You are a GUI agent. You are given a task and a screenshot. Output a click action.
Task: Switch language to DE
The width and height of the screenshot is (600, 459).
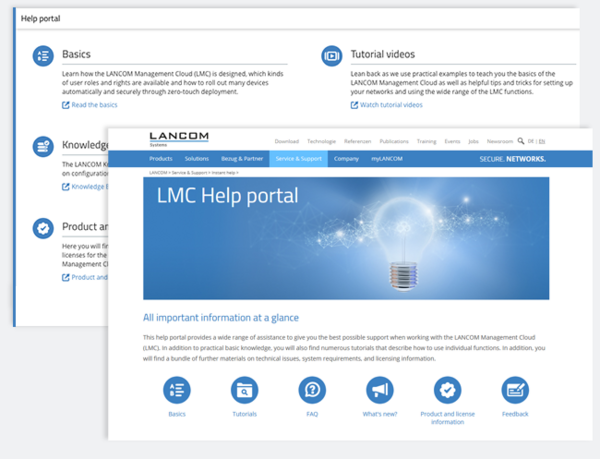tap(531, 141)
